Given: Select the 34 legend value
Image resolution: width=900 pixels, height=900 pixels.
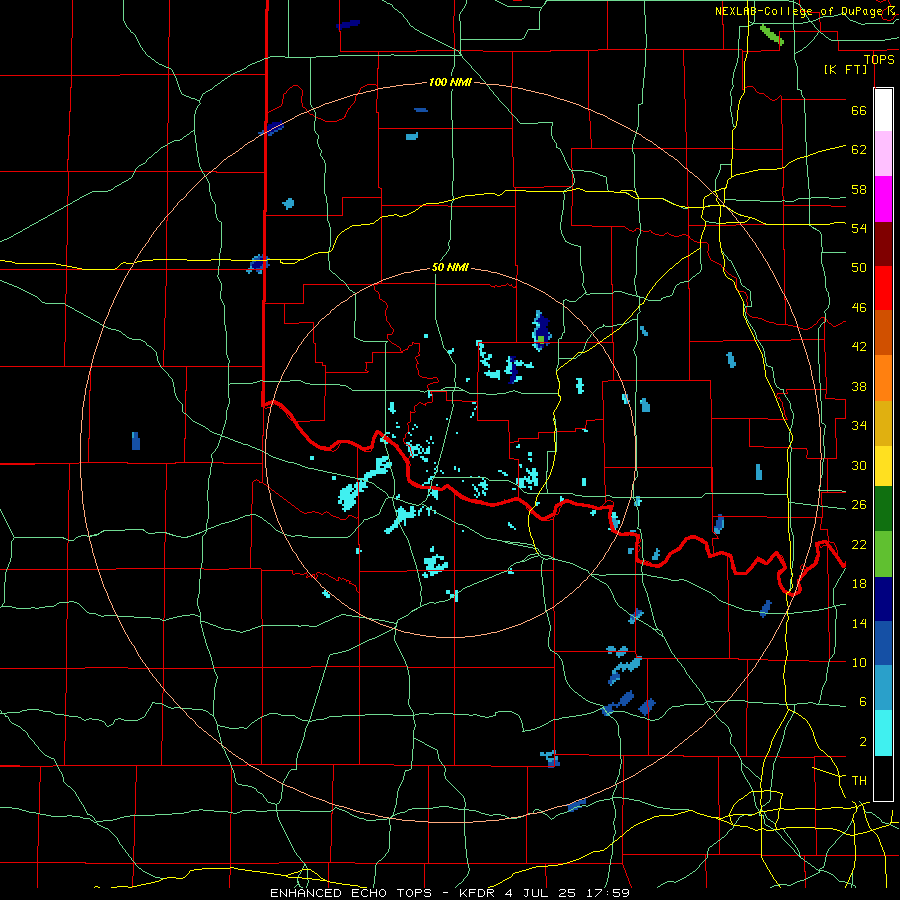Looking at the screenshot, I should tap(859, 426).
